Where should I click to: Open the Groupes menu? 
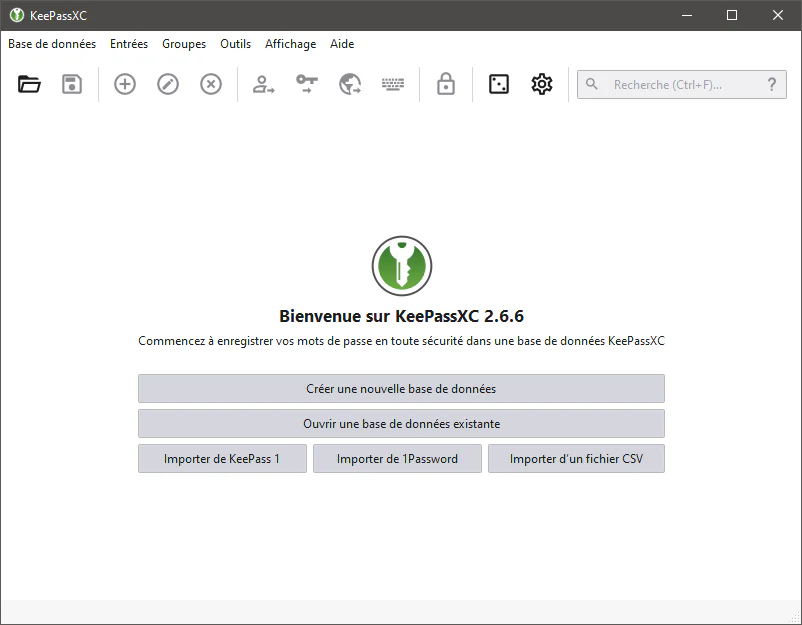[x=184, y=44]
